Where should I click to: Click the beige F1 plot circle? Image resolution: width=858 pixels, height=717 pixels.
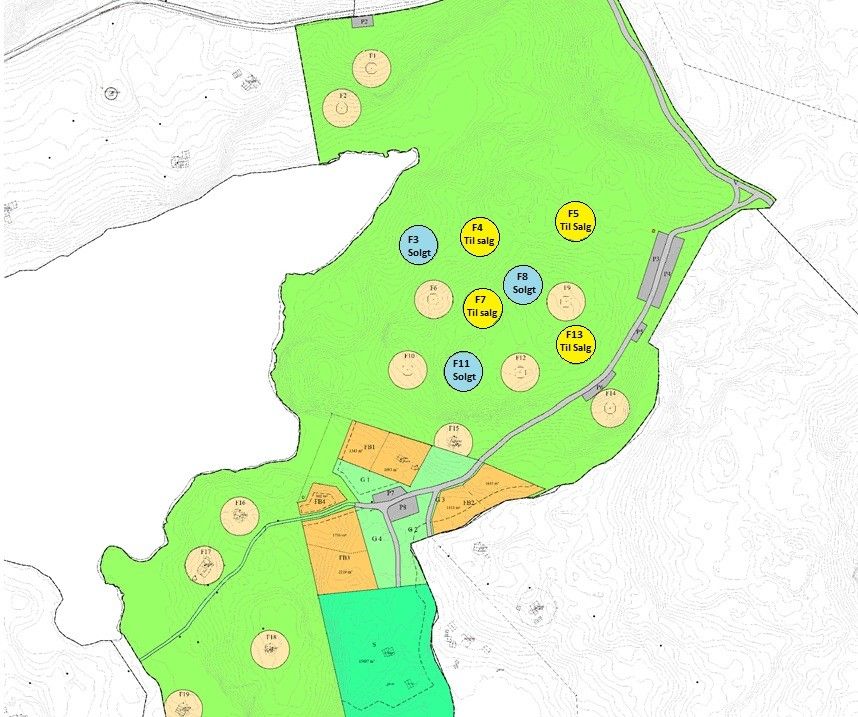[x=371, y=68]
